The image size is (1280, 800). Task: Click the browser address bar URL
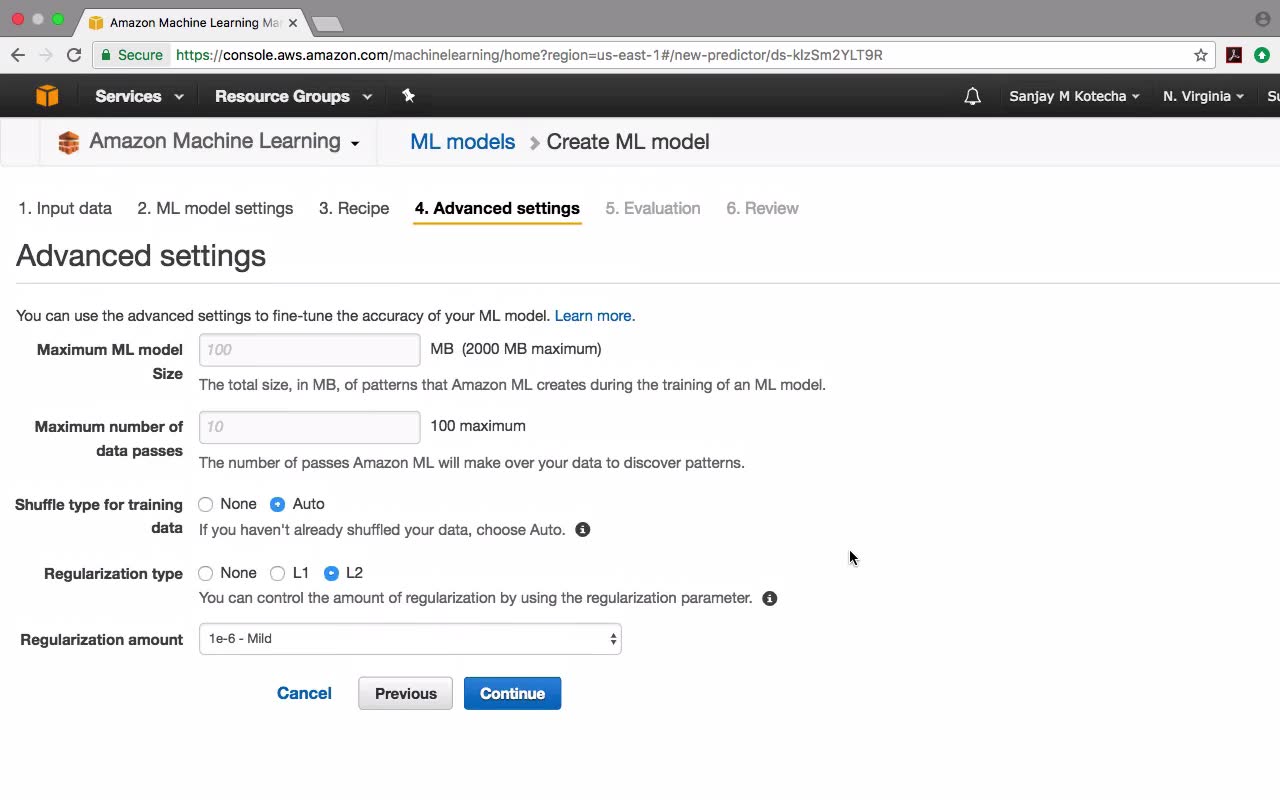click(529, 55)
